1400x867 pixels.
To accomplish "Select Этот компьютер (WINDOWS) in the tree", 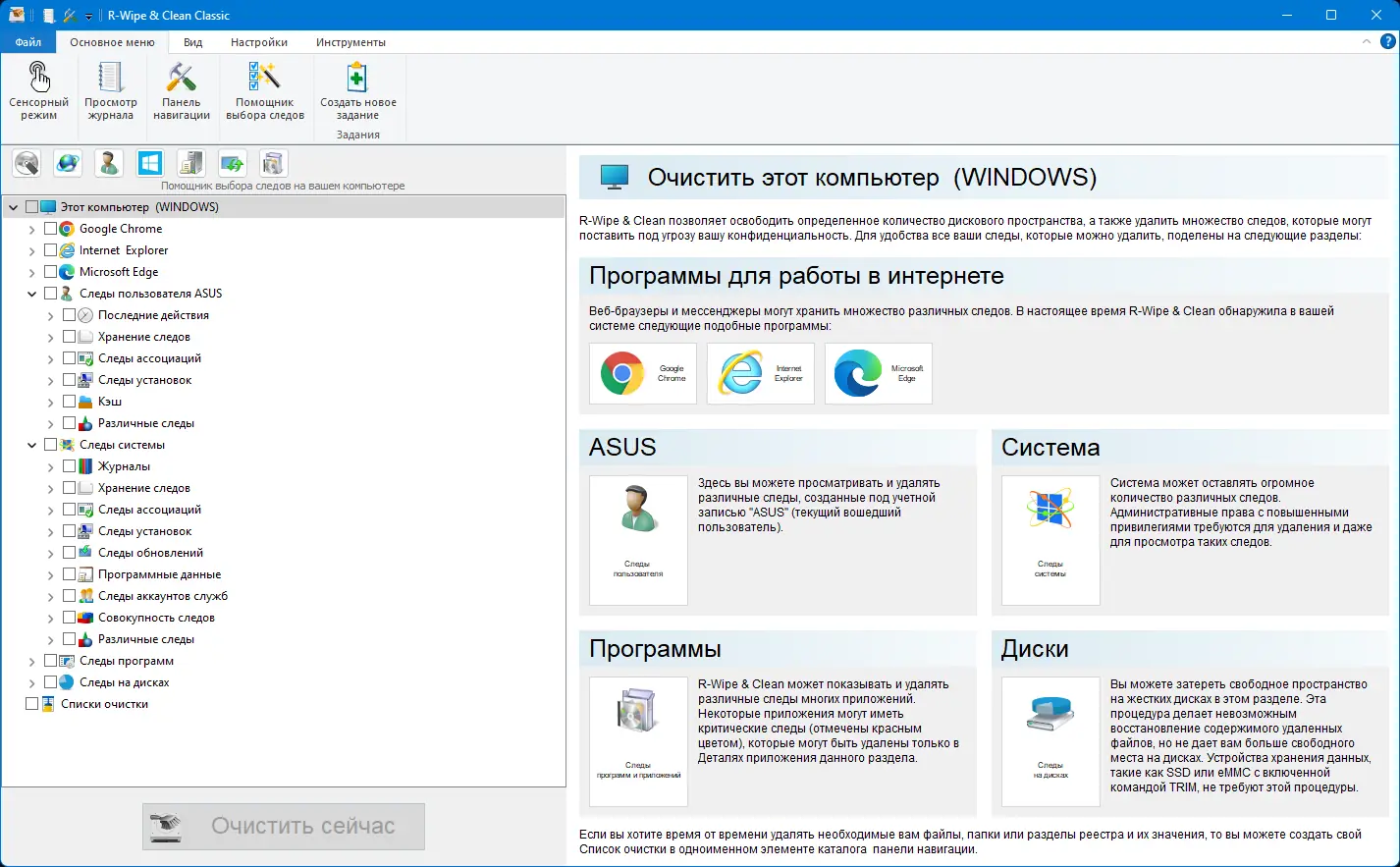I will pos(128,206).
